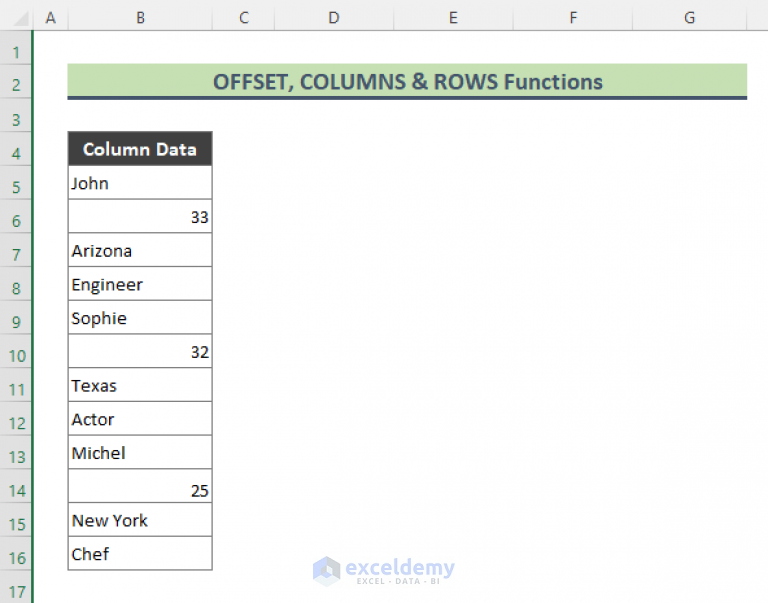The width and height of the screenshot is (768, 603).
Task: Select the cell containing 25
Action: [x=140, y=486]
